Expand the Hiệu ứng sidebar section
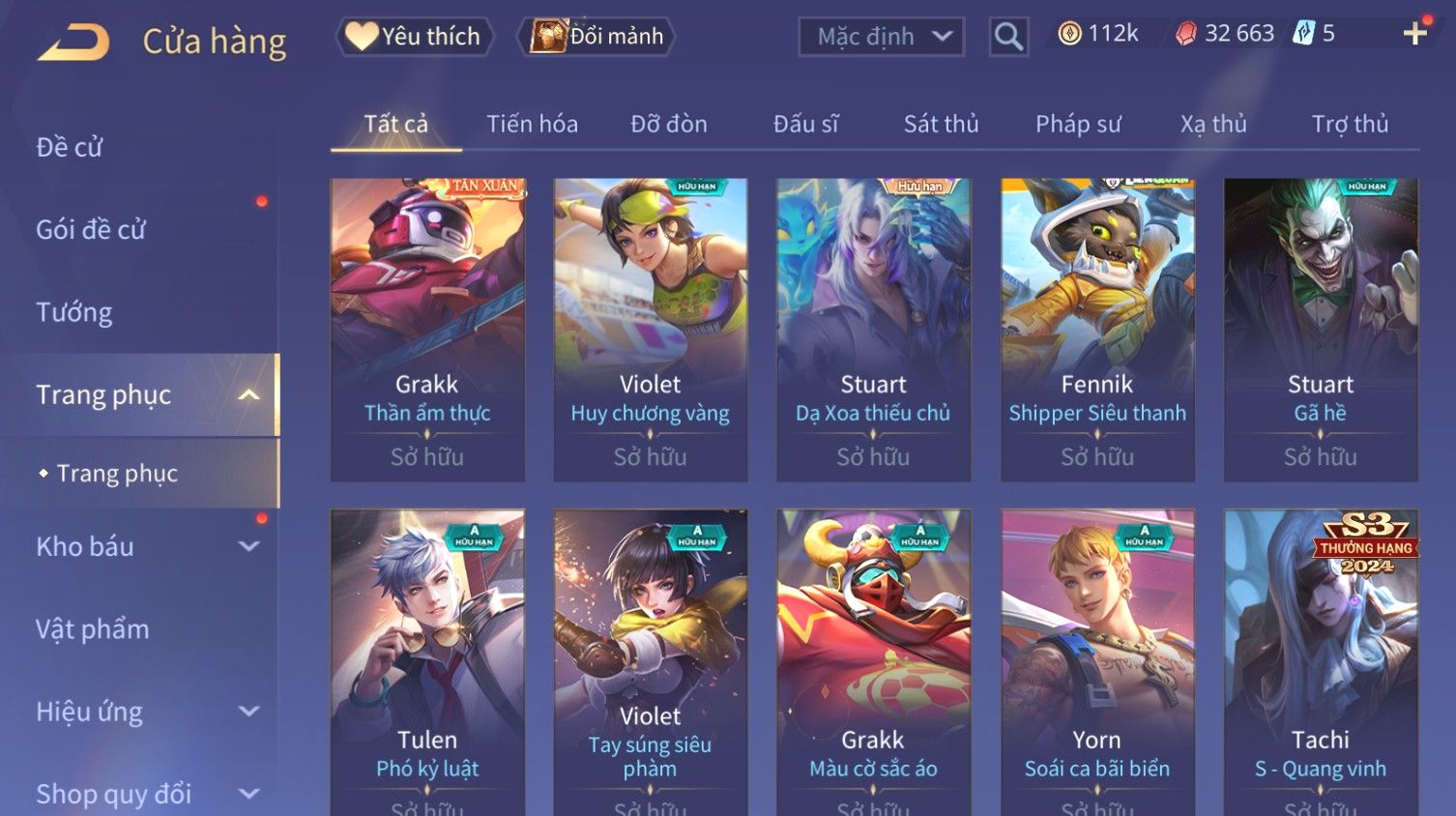This screenshot has width=1456, height=816. 248,712
